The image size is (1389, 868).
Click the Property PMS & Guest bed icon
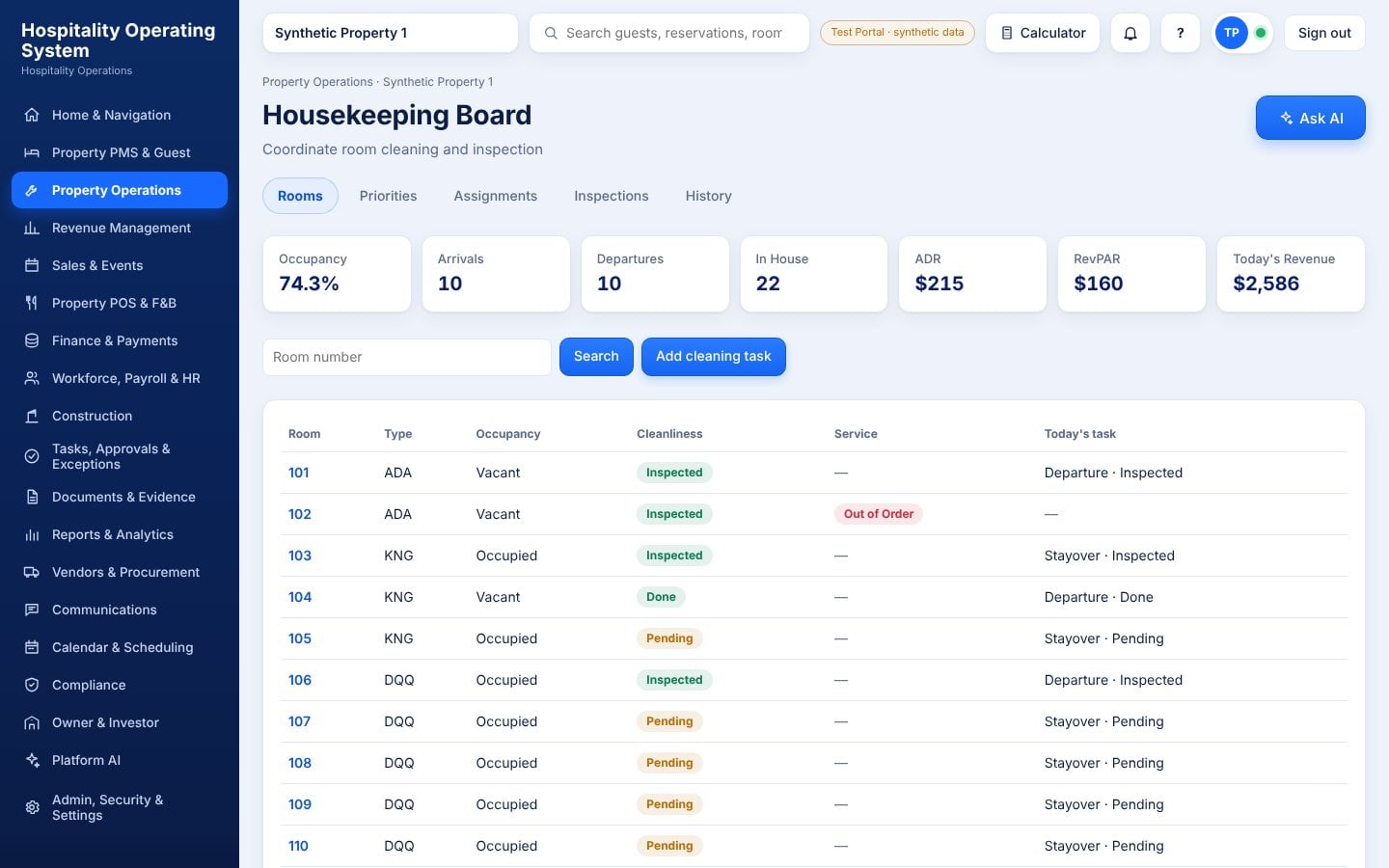pos(32,152)
